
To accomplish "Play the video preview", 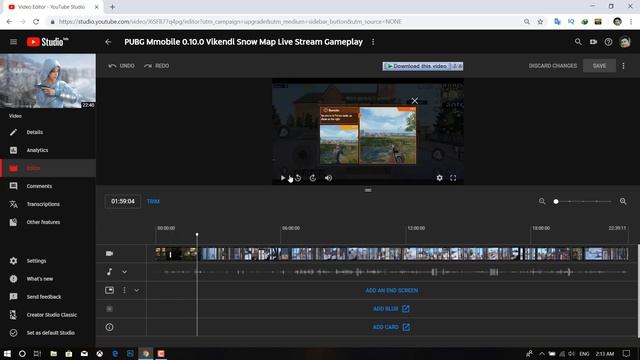I will click(283, 178).
